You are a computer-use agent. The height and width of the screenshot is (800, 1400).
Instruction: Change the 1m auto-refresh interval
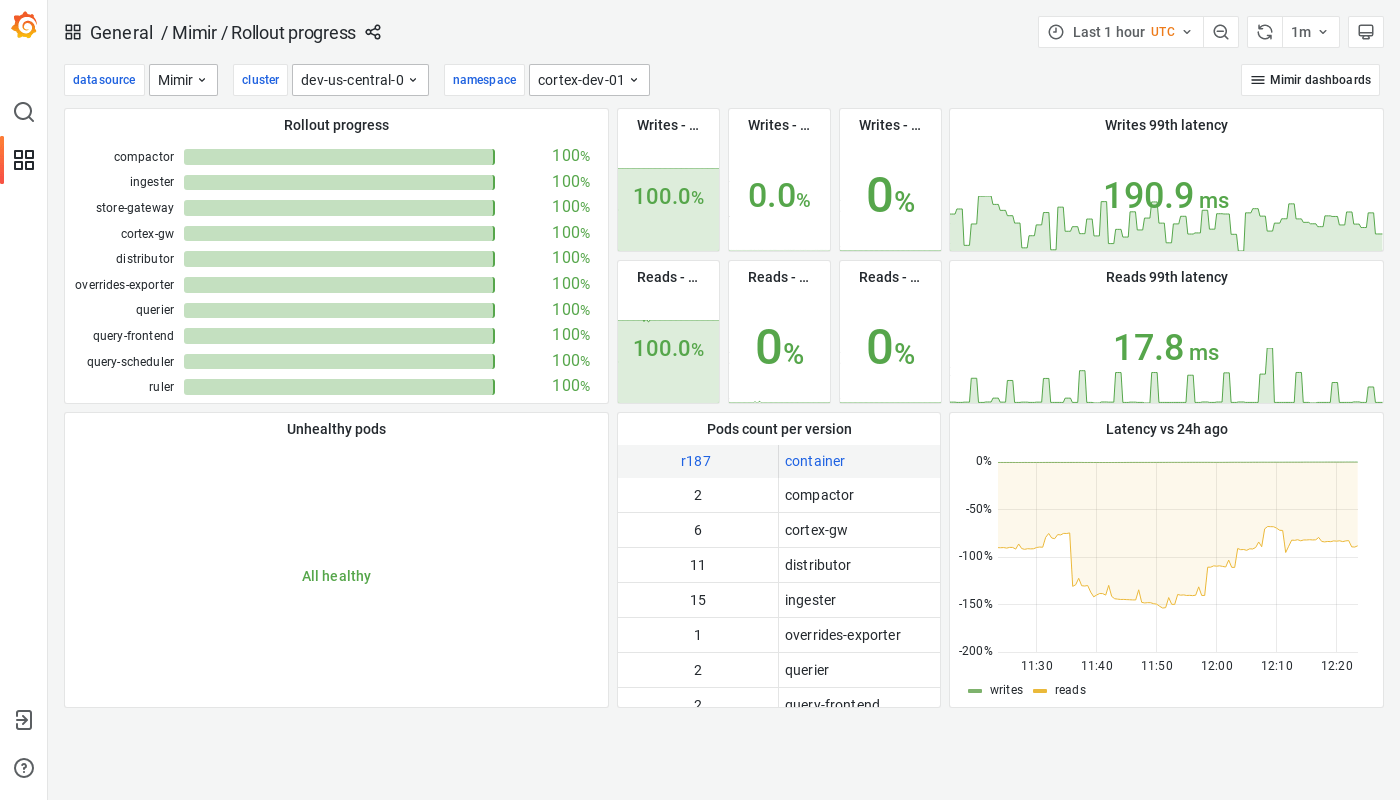[1310, 31]
